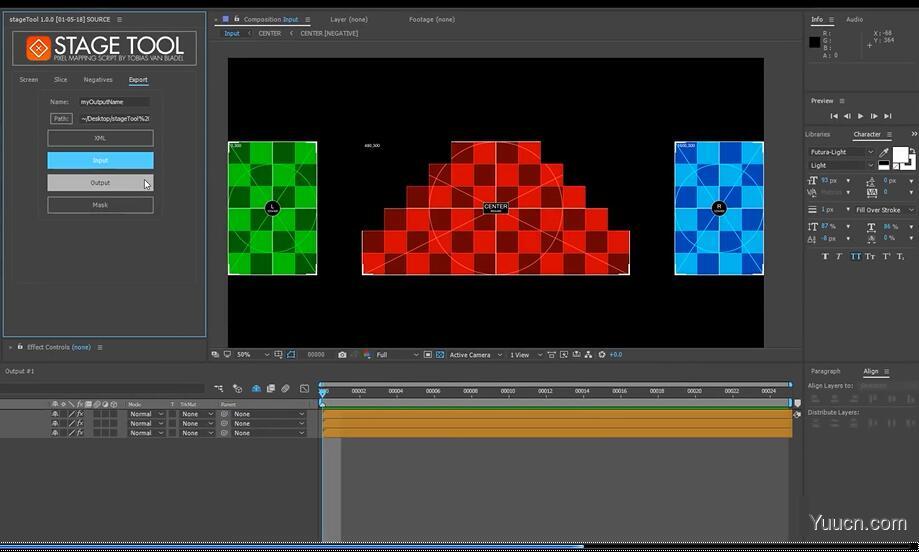Toggle region of interest in viewer
Image resolution: width=919 pixels, height=552 pixels.
pyautogui.click(x=428, y=355)
